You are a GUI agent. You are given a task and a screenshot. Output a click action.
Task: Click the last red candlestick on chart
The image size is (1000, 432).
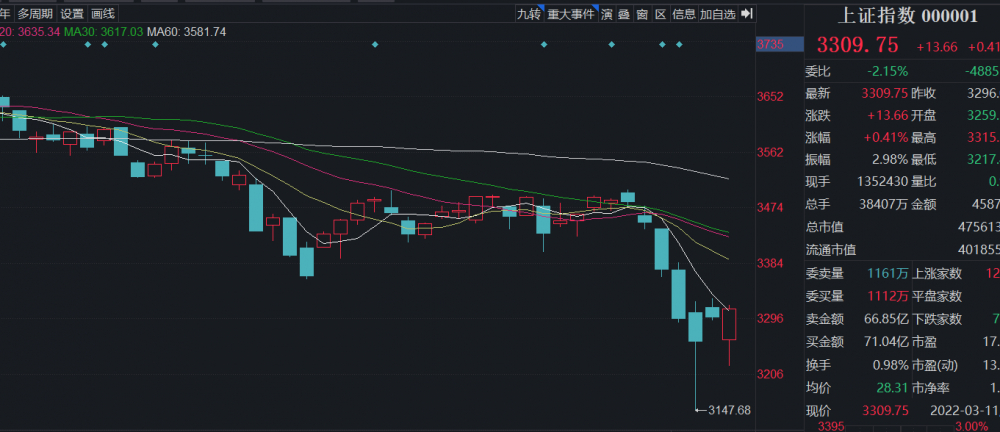coord(729,324)
